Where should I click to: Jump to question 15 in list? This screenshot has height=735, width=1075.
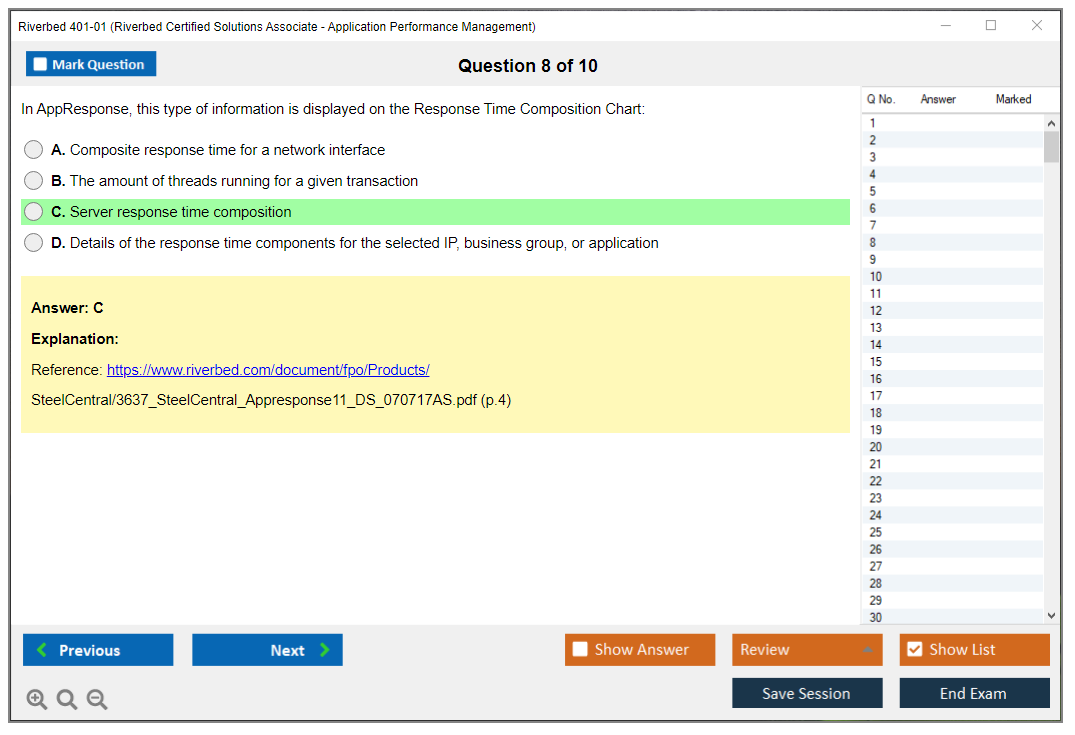click(876, 362)
